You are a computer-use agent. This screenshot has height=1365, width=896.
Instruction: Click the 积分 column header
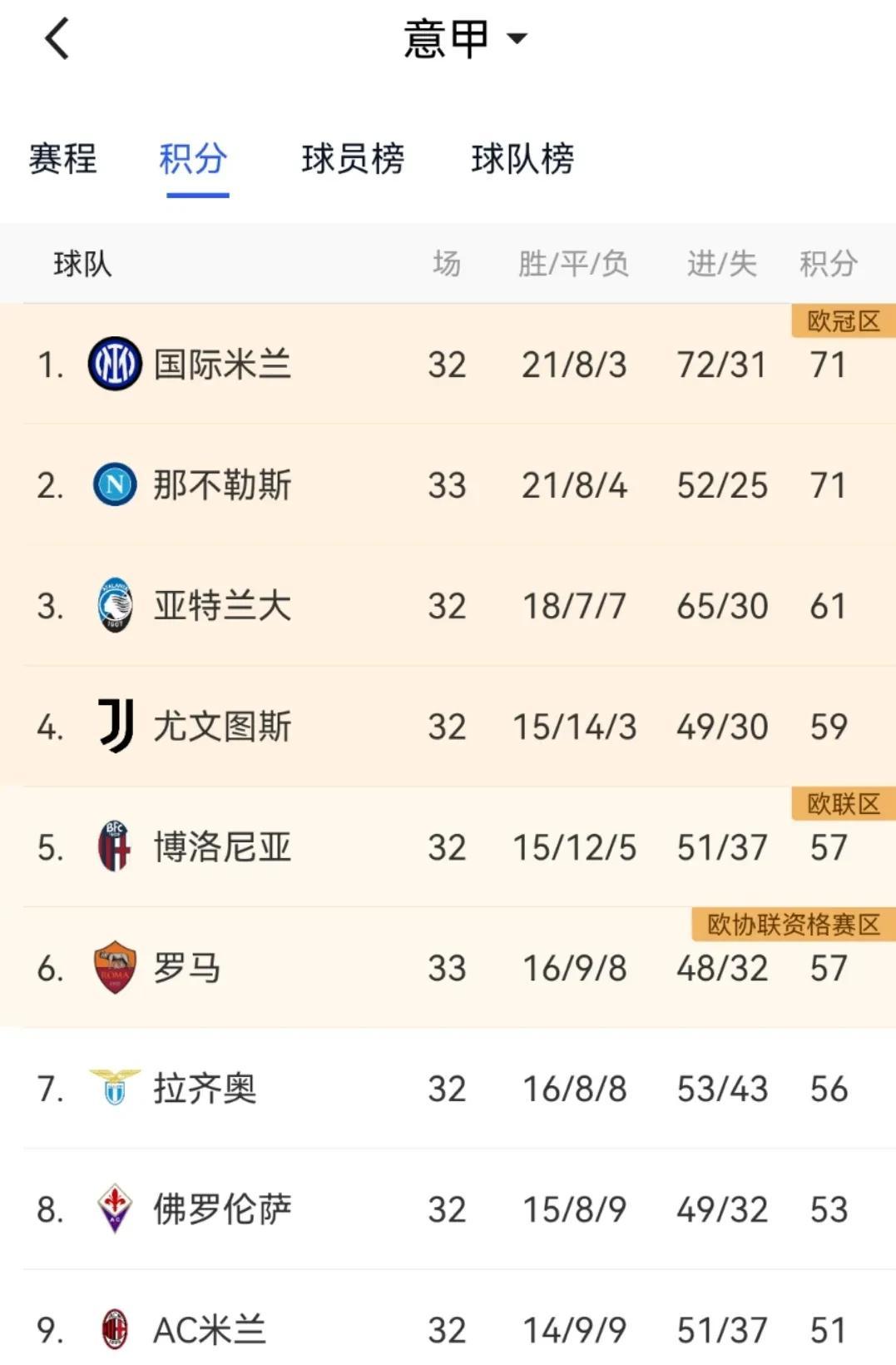point(829,264)
